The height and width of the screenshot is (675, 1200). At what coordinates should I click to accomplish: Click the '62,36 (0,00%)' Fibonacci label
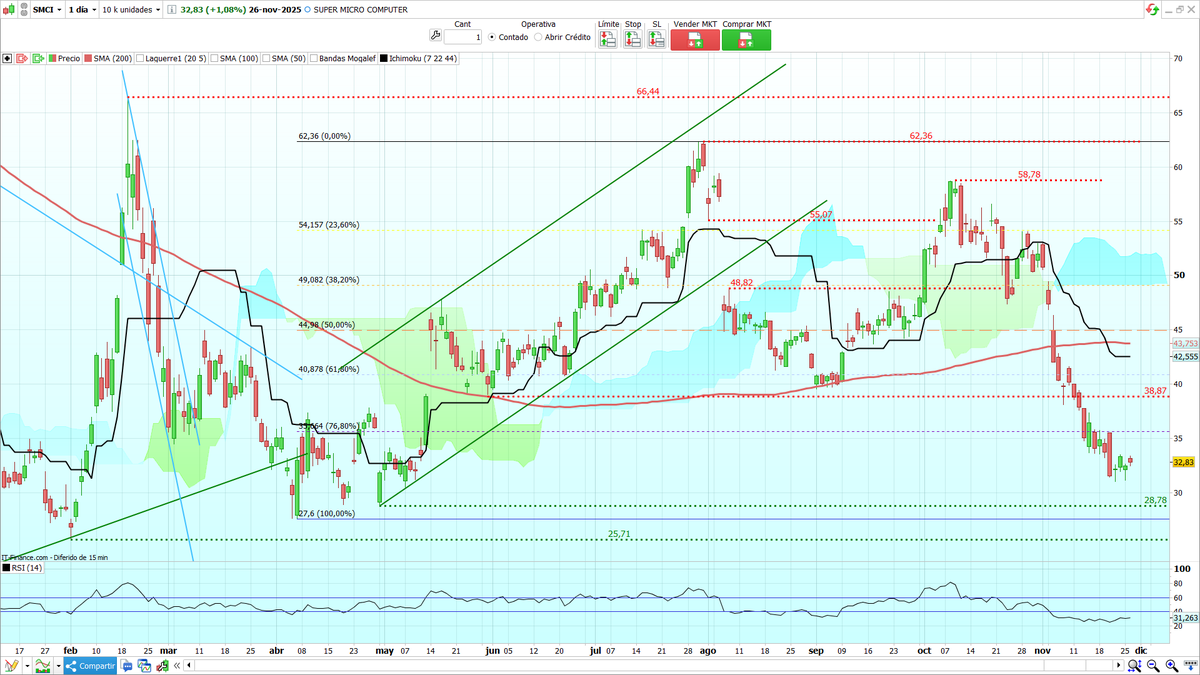(x=325, y=136)
